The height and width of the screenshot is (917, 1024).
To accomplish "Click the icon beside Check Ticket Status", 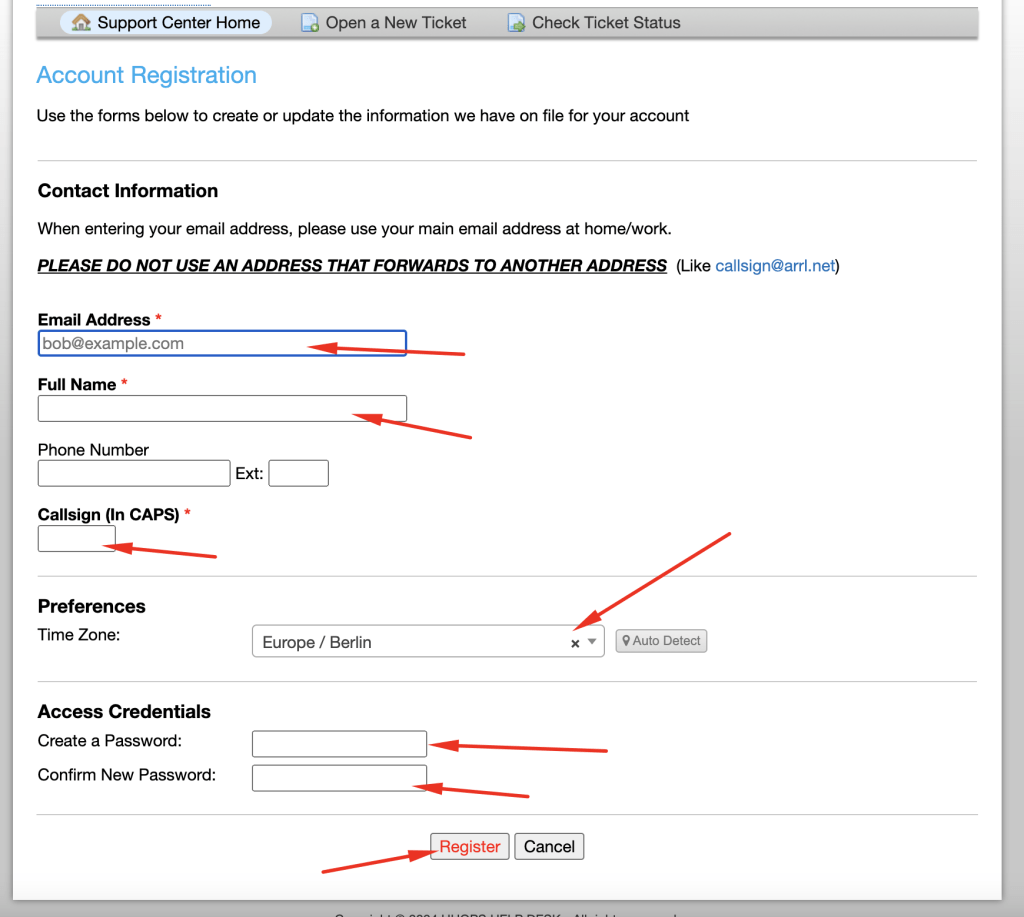I will pyautogui.click(x=516, y=22).
